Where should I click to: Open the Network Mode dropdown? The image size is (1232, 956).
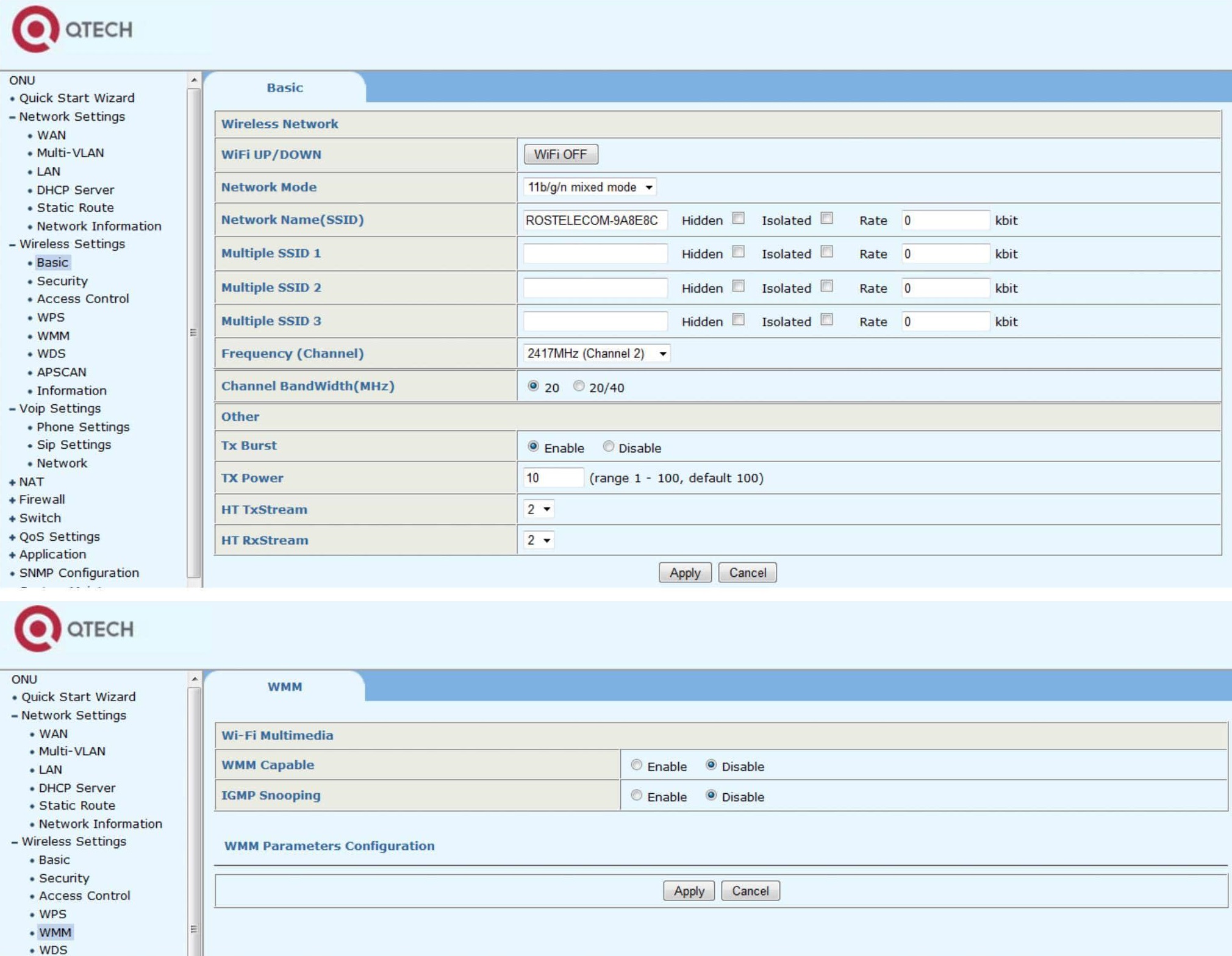pos(590,187)
